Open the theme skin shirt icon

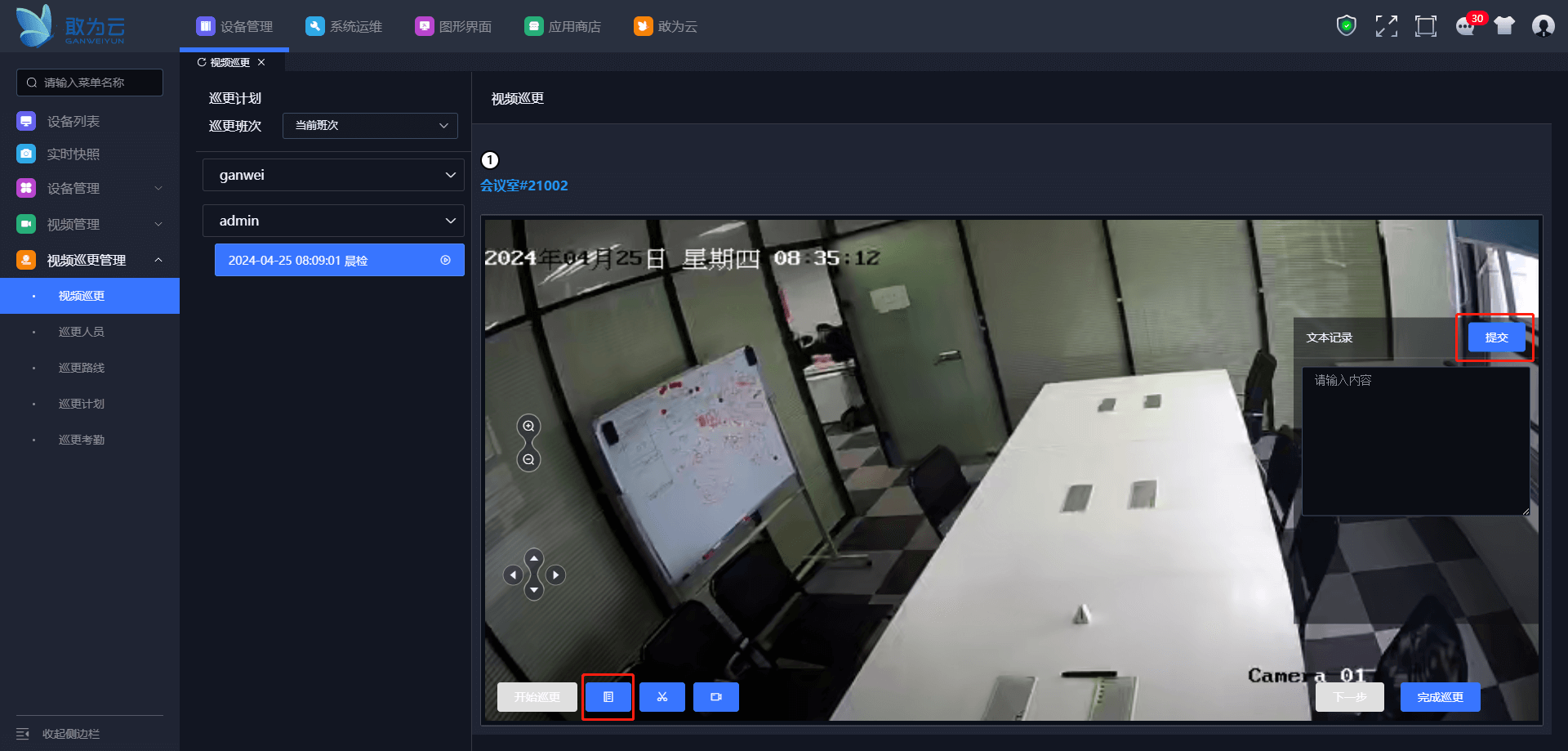(1504, 26)
